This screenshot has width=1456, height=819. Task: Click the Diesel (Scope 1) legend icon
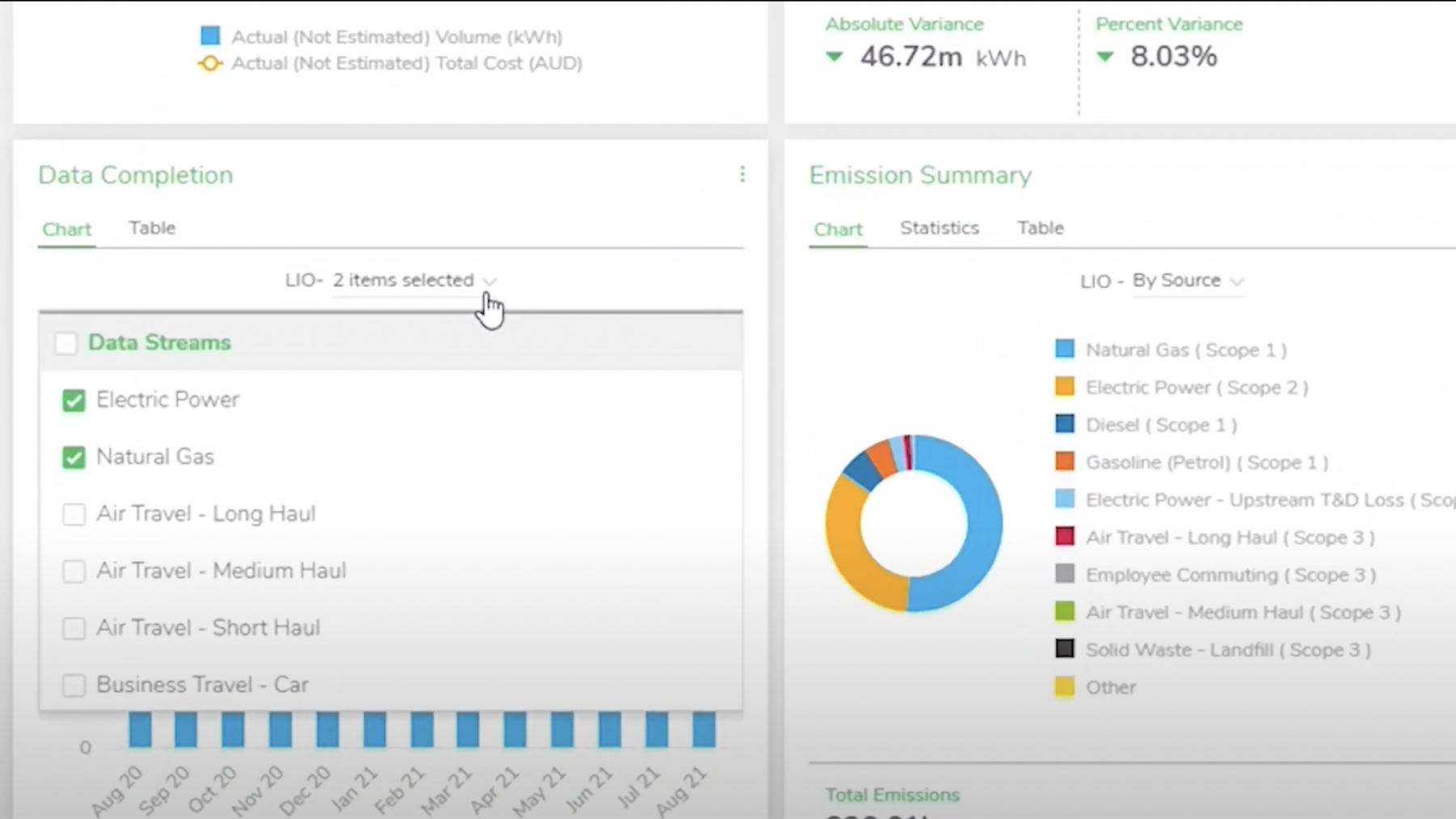click(x=1064, y=425)
